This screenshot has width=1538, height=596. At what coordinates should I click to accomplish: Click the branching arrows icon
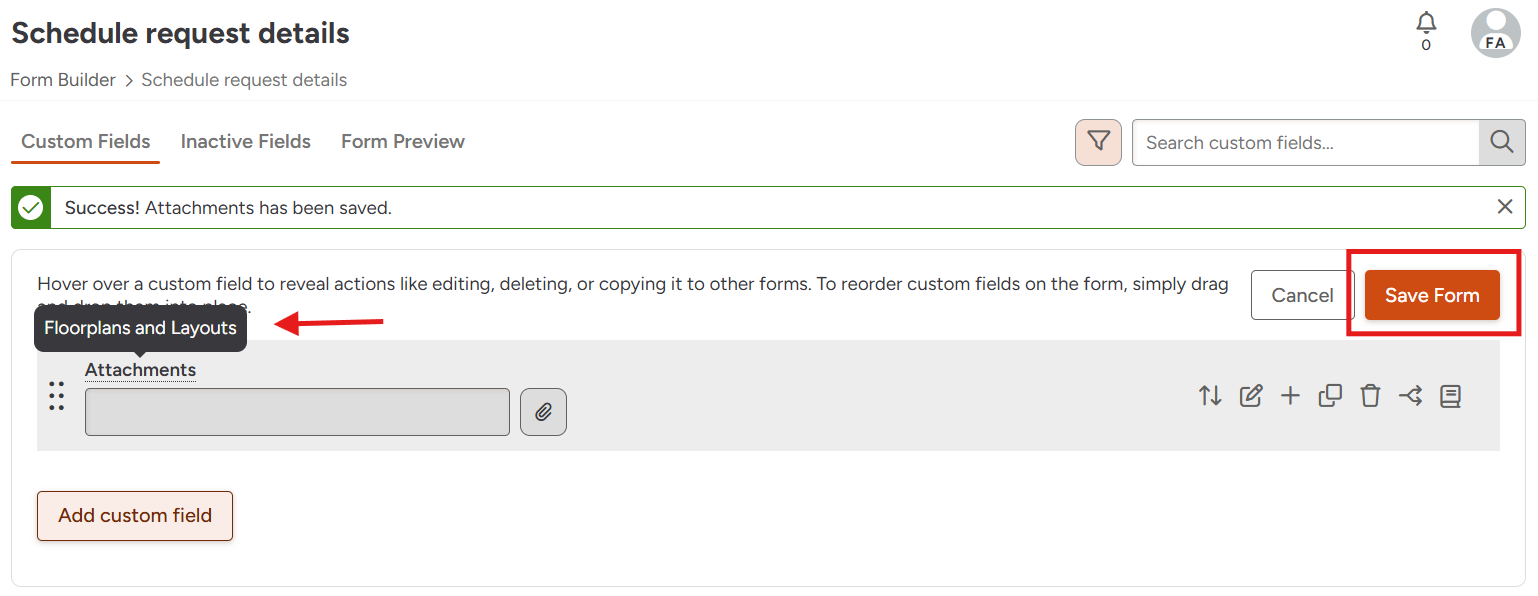tap(1410, 396)
